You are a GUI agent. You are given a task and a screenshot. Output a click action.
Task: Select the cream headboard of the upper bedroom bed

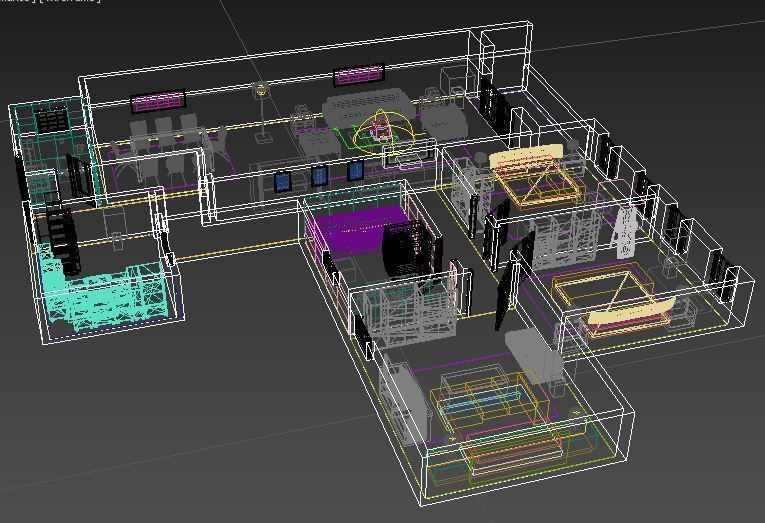pyautogui.click(x=526, y=157)
